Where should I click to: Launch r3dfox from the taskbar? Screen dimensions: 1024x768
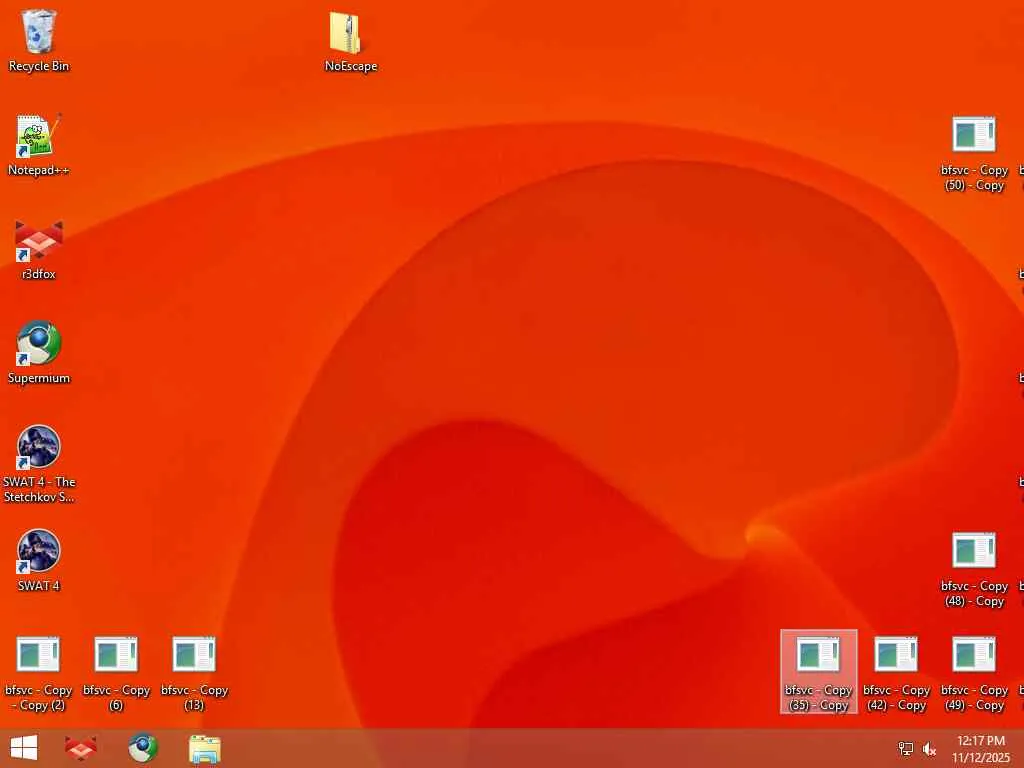coord(81,748)
